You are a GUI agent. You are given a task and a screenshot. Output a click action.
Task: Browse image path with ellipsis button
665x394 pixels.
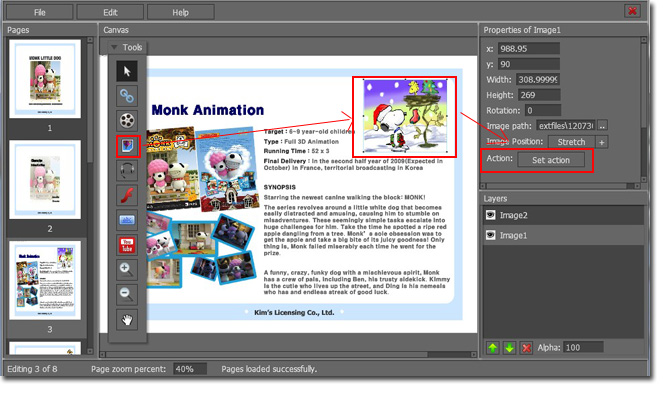602,126
